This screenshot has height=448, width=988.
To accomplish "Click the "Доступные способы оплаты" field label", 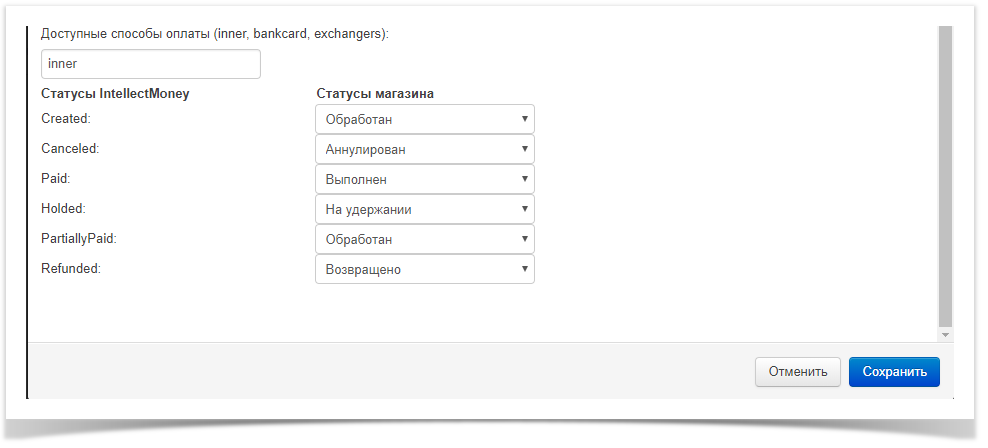I will click(214, 34).
